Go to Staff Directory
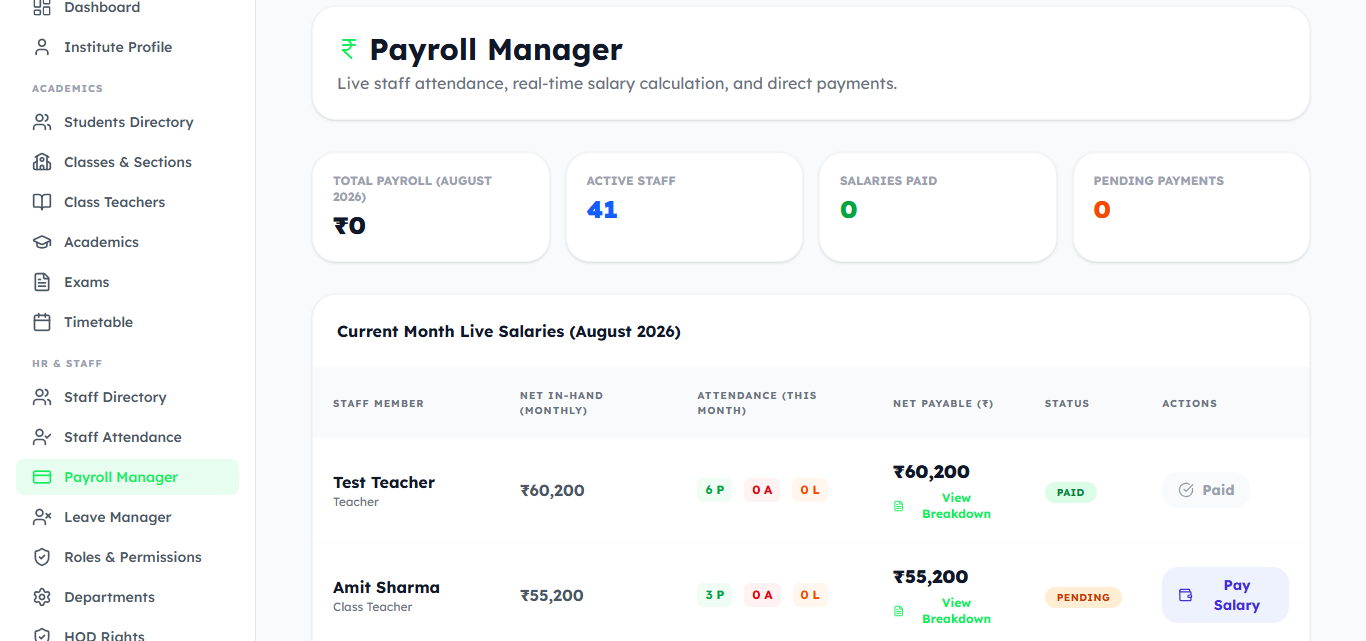This screenshot has width=1366, height=641. (x=127, y=397)
